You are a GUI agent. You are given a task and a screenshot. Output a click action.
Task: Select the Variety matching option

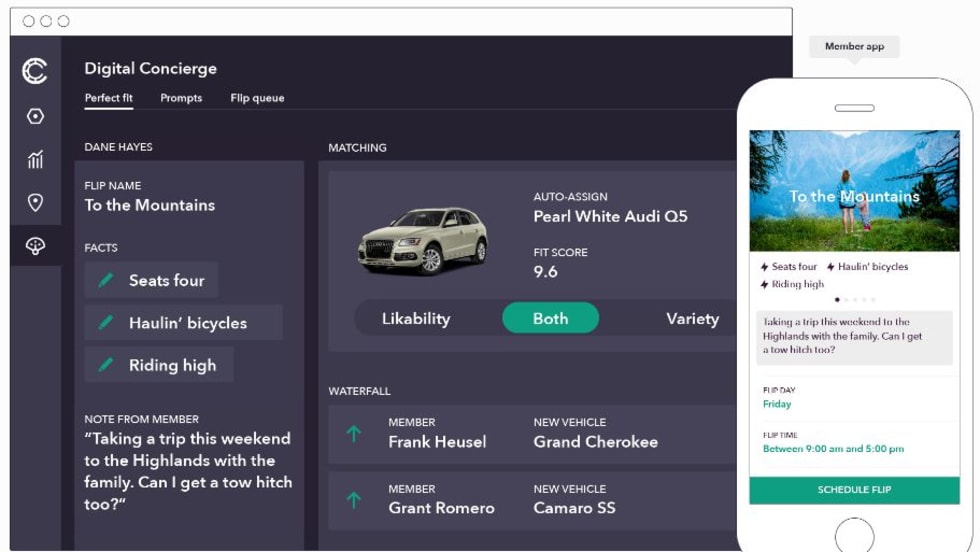[x=692, y=319]
